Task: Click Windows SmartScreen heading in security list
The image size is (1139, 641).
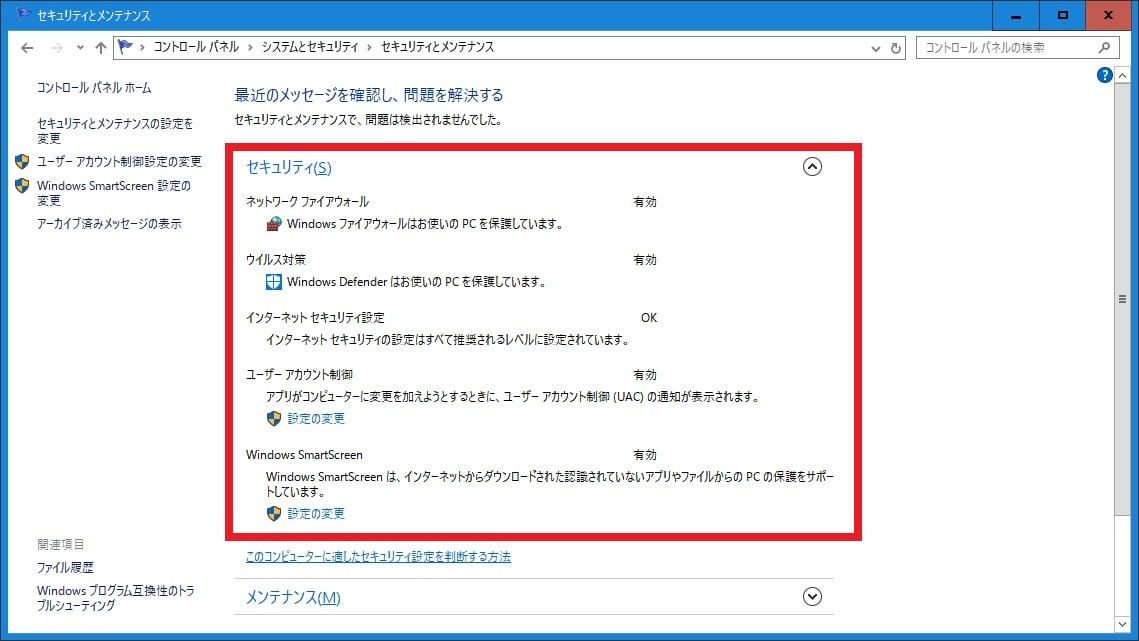Action: (304, 455)
